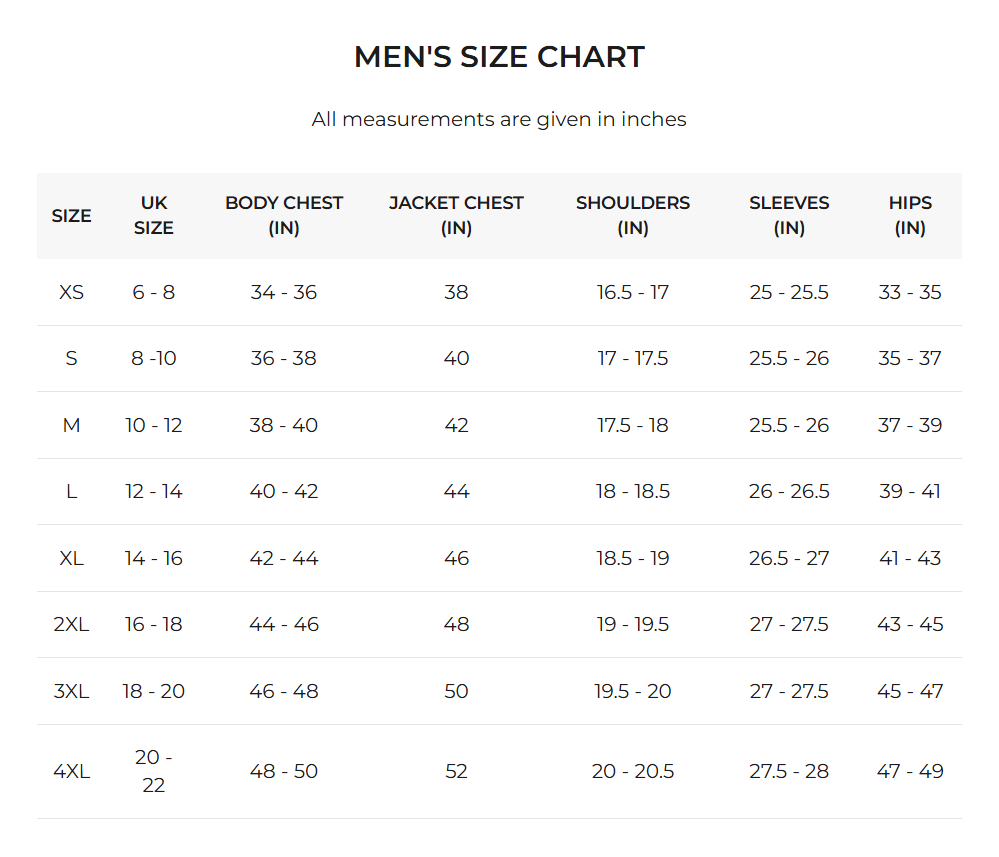
Task: Select the SIZE column header
Action: (71, 216)
